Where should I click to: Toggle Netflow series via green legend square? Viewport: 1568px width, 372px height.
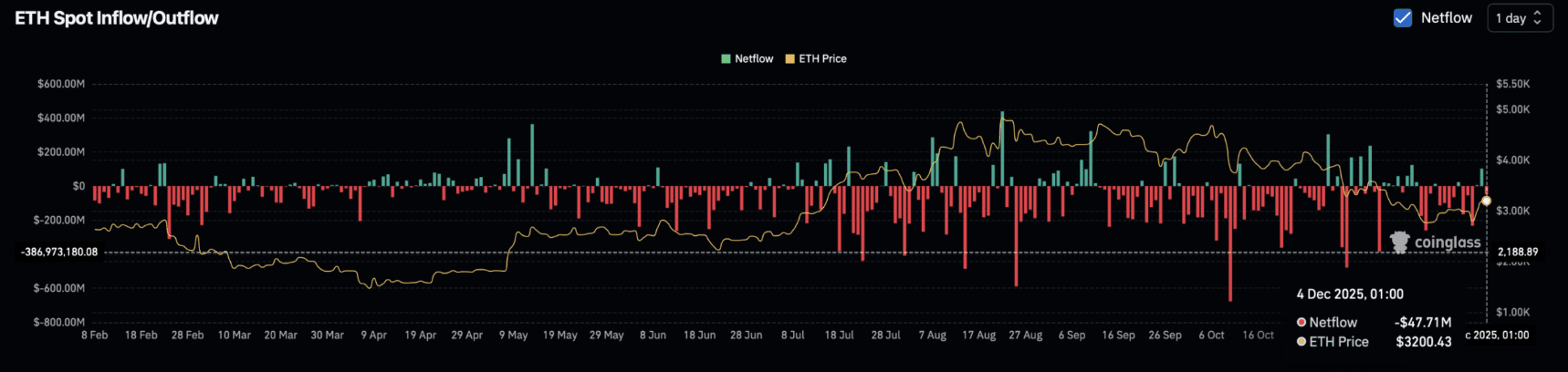point(726,58)
